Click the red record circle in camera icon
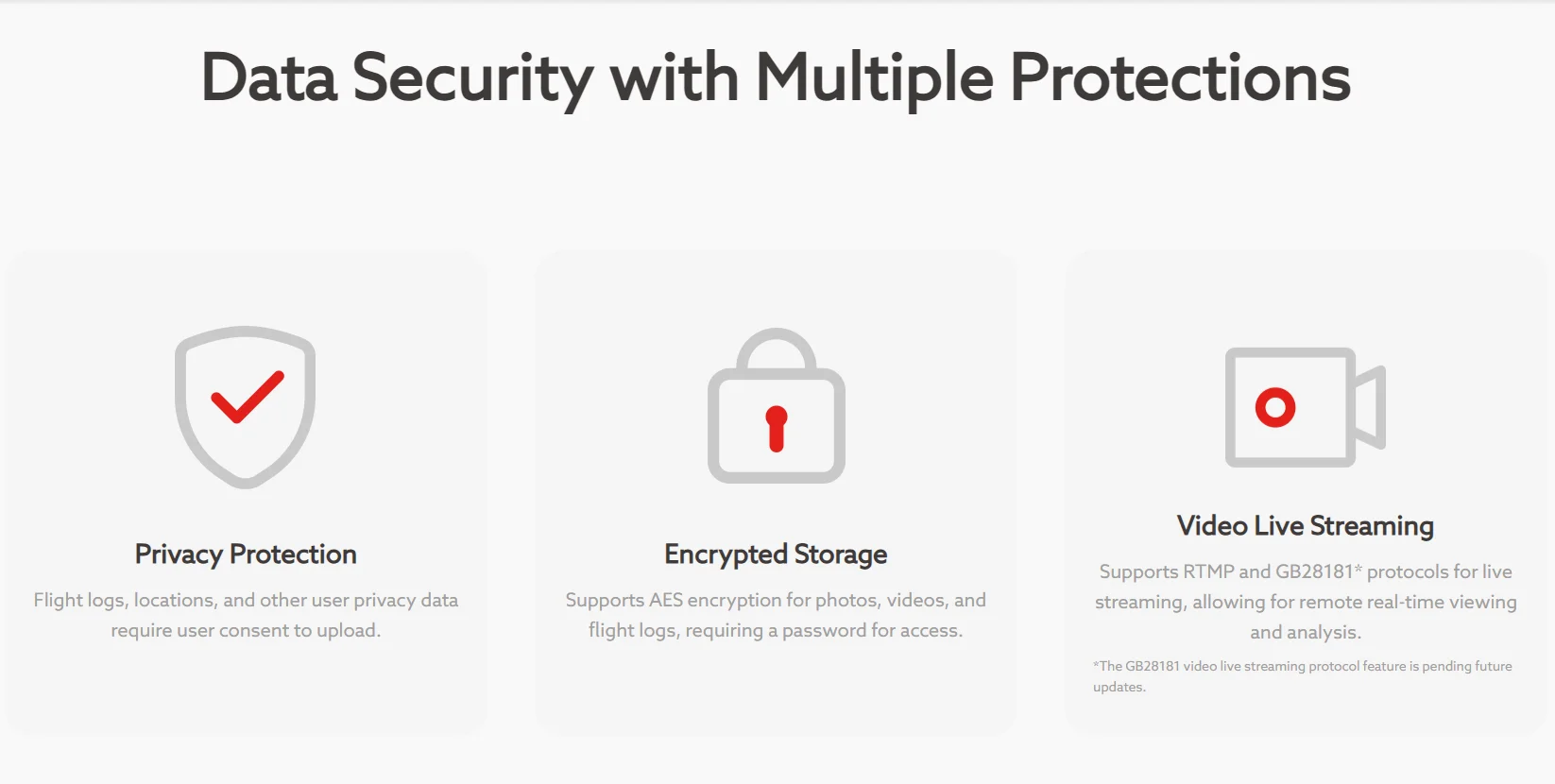Screen dimensions: 1555x784 1274,407
